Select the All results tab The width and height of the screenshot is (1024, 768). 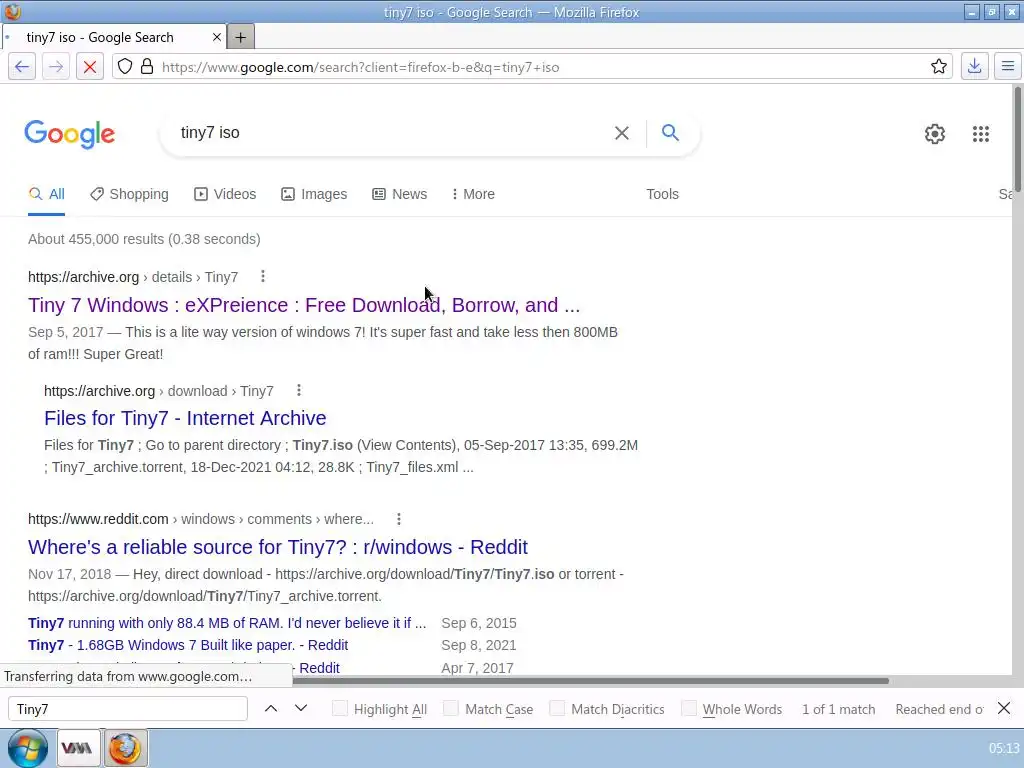[x=46, y=194]
